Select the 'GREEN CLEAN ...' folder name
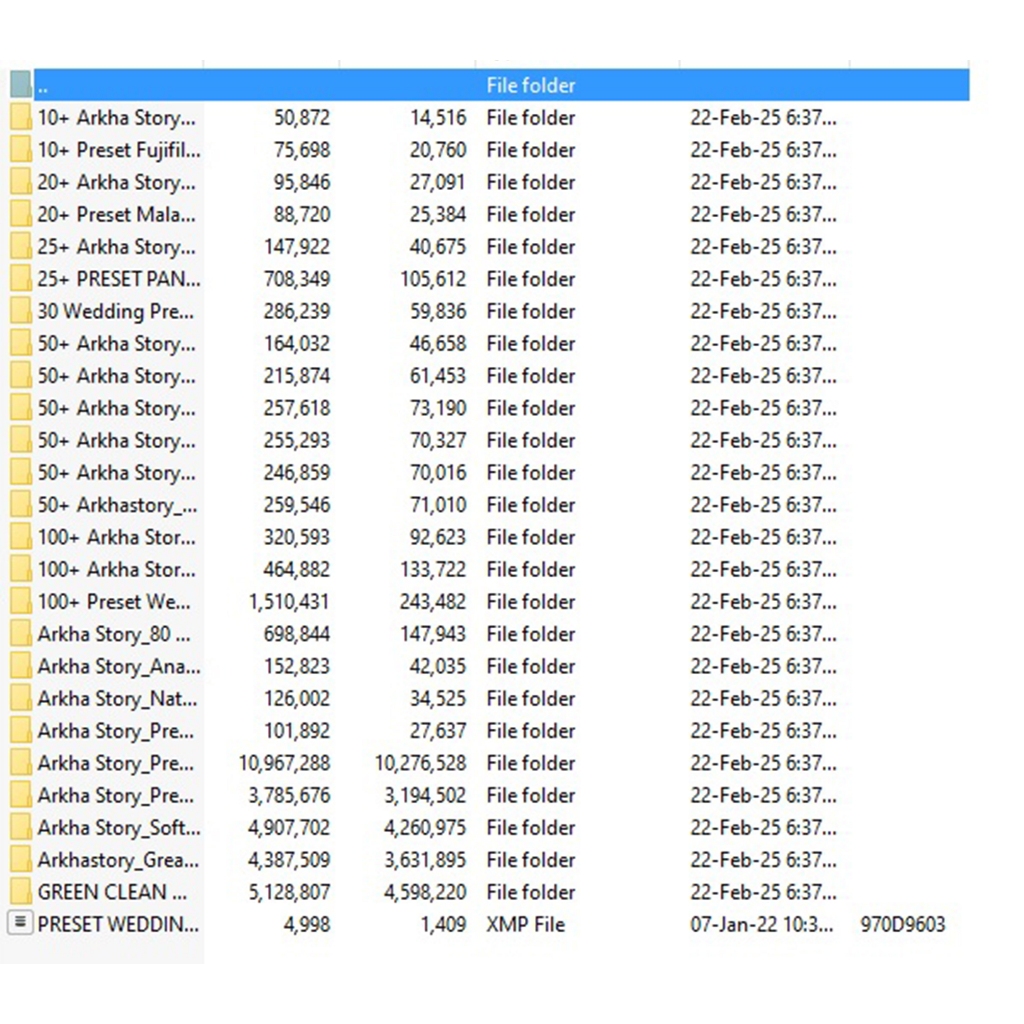Image resolution: width=1024 pixels, height=1024 pixels. coord(112,892)
